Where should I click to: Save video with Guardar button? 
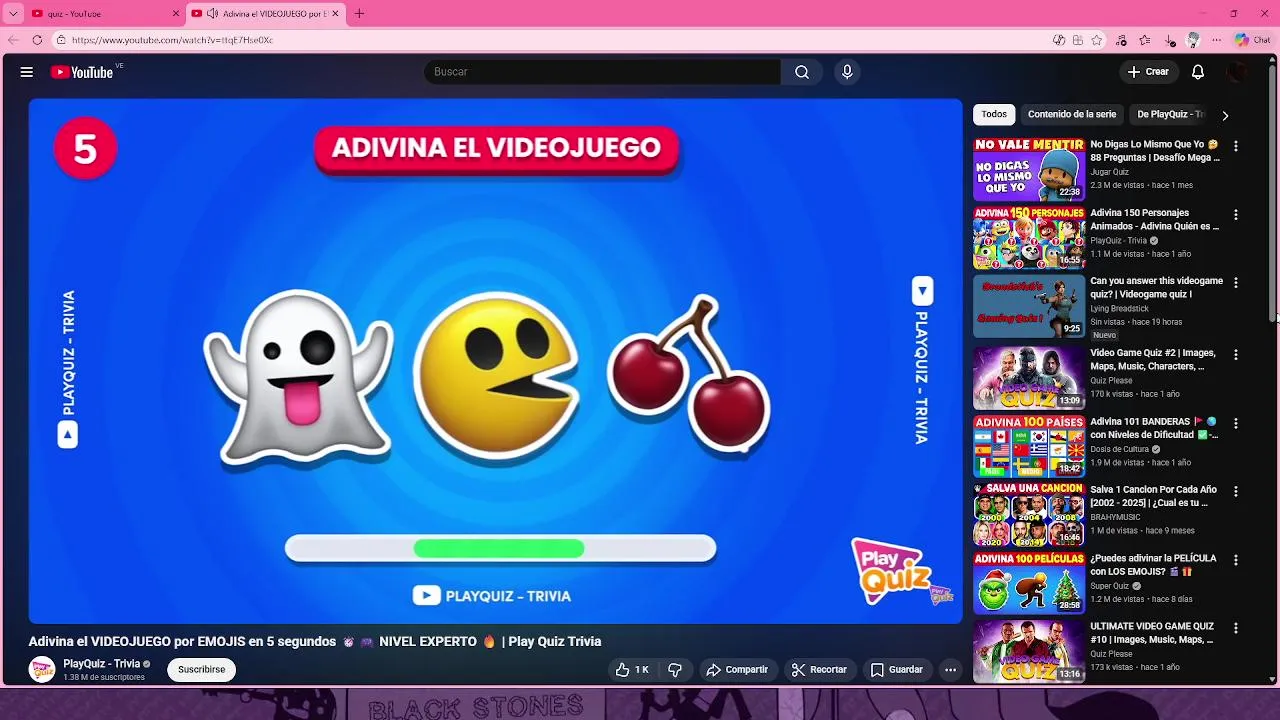pos(897,670)
